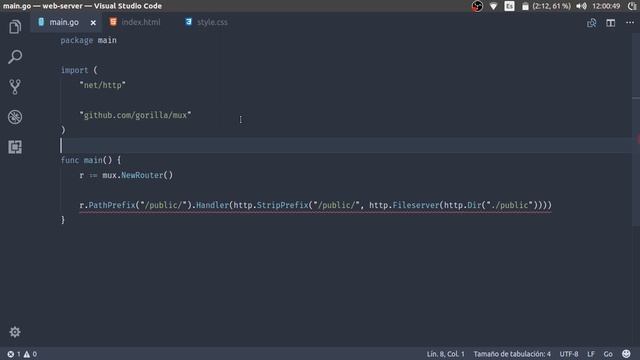Click on http.Dir in the code
The width and height of the screenshot is (640, 360).
click(462, 205)
